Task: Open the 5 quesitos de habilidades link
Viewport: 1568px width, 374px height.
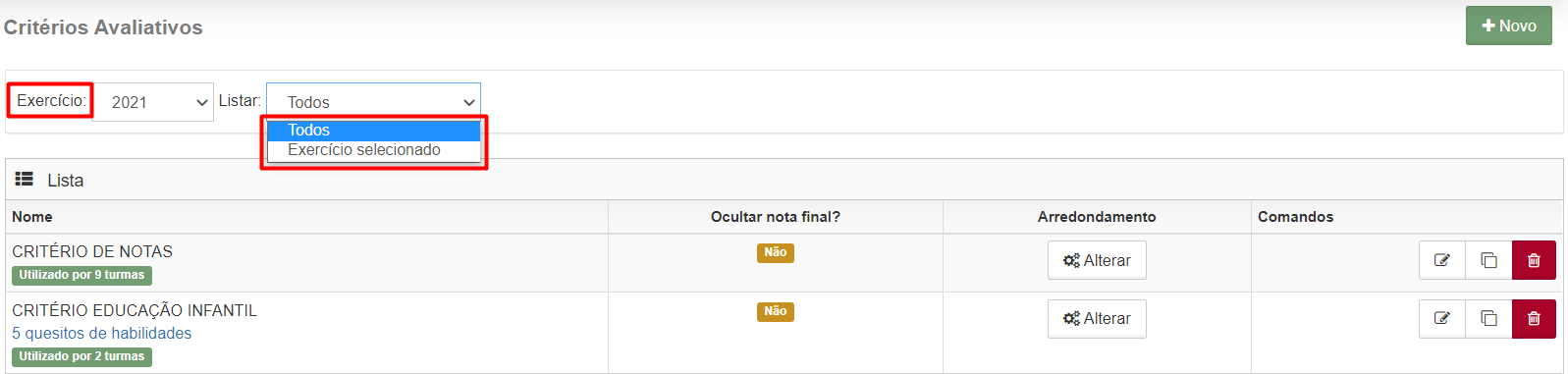Action: click(x=102, y=334)
